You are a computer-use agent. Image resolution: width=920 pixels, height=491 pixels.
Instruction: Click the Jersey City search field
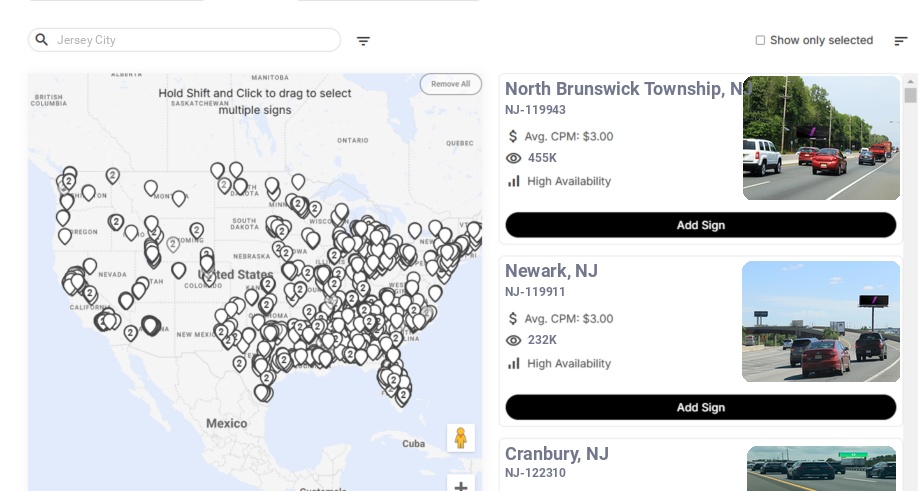pyautogui.click(x=195, y=40)
